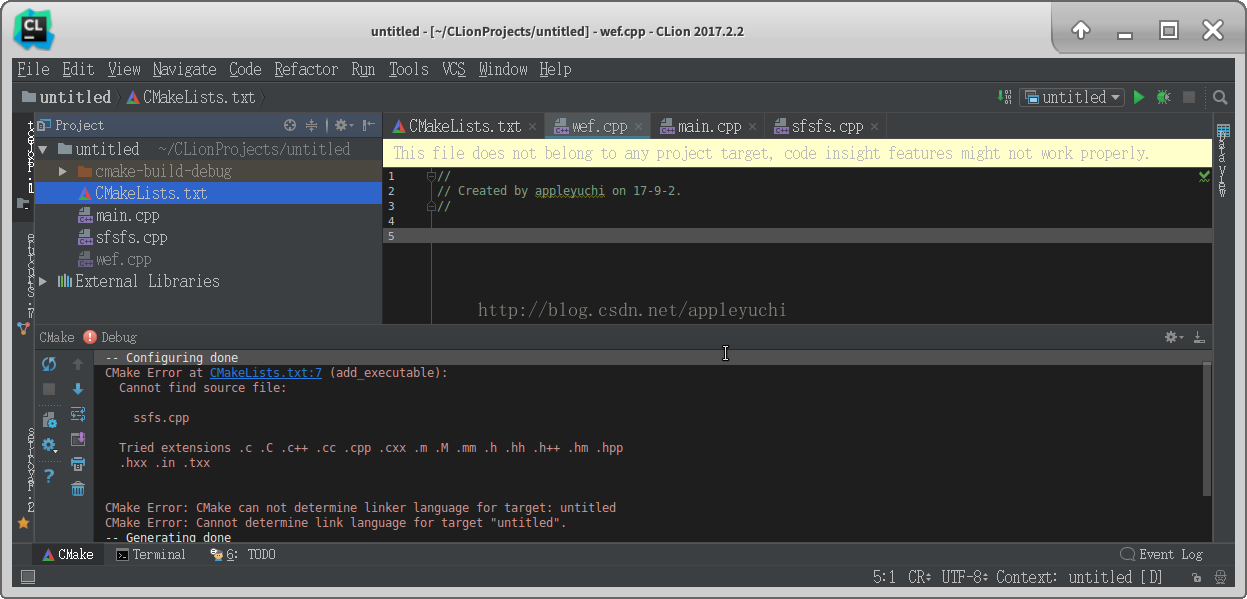Open CMake cache file-gear icon
This screenshot has height=599, width=1247.
tap(49, 420)
